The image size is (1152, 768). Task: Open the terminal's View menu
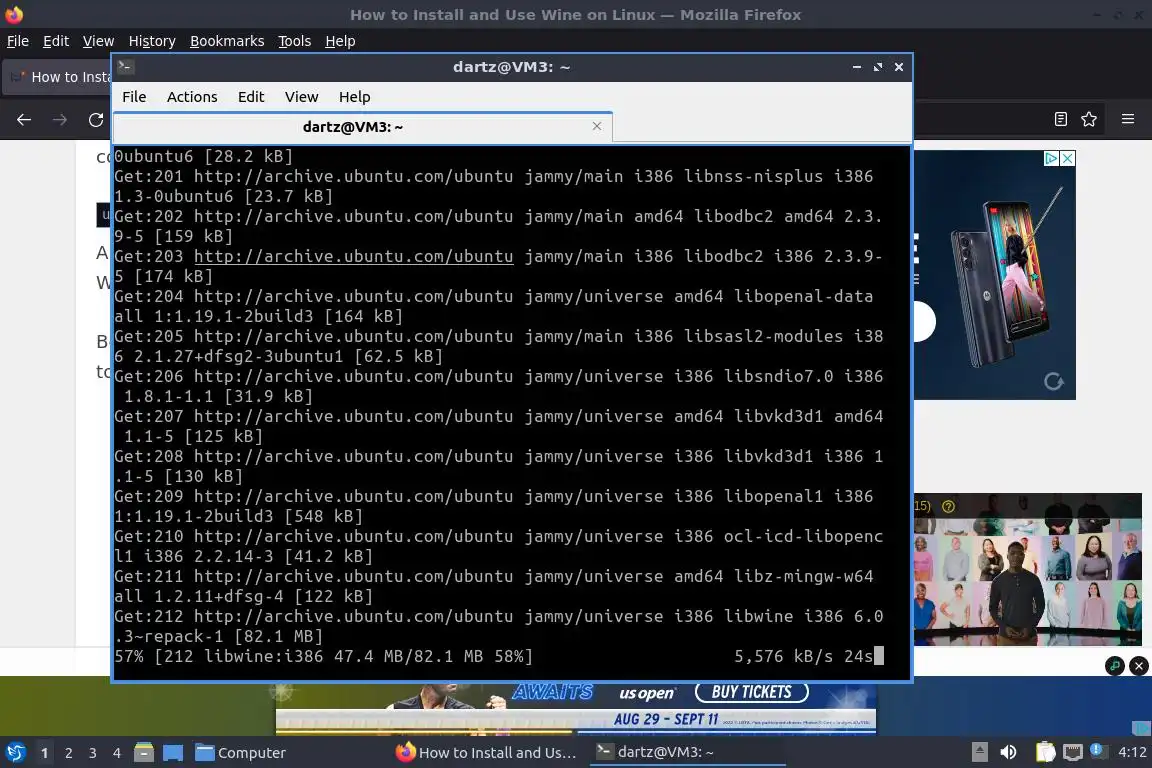[301, 97]
